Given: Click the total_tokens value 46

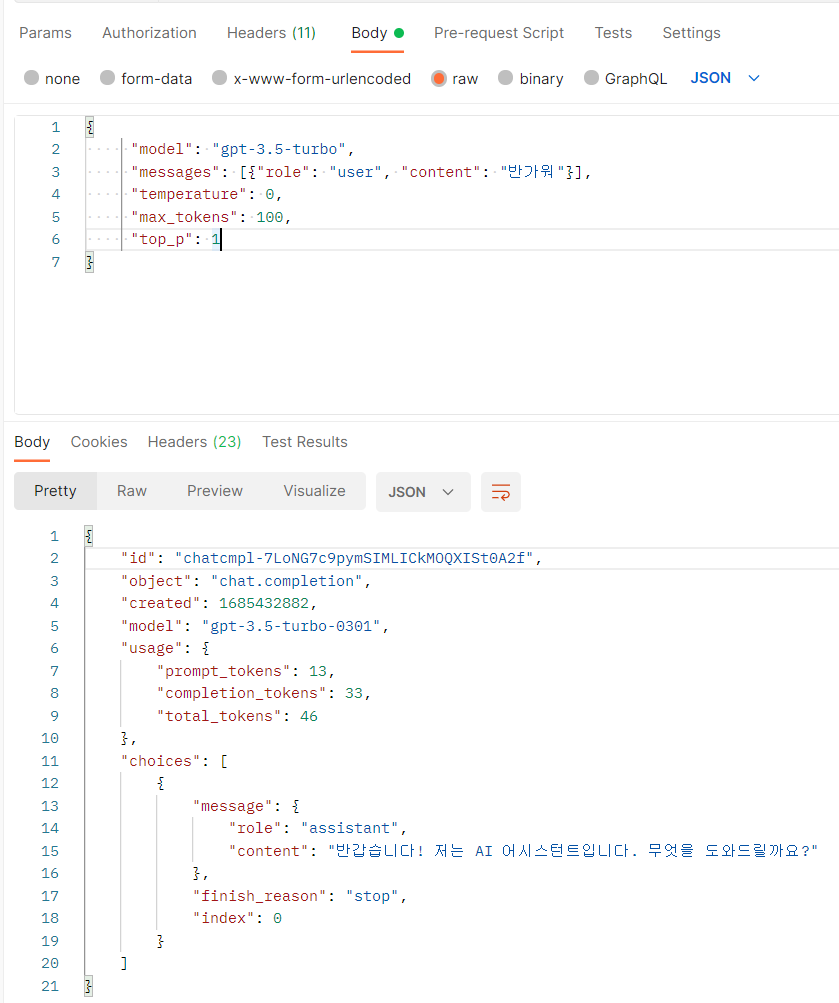Looking at the screenshot, I should [x=309, y=716].
